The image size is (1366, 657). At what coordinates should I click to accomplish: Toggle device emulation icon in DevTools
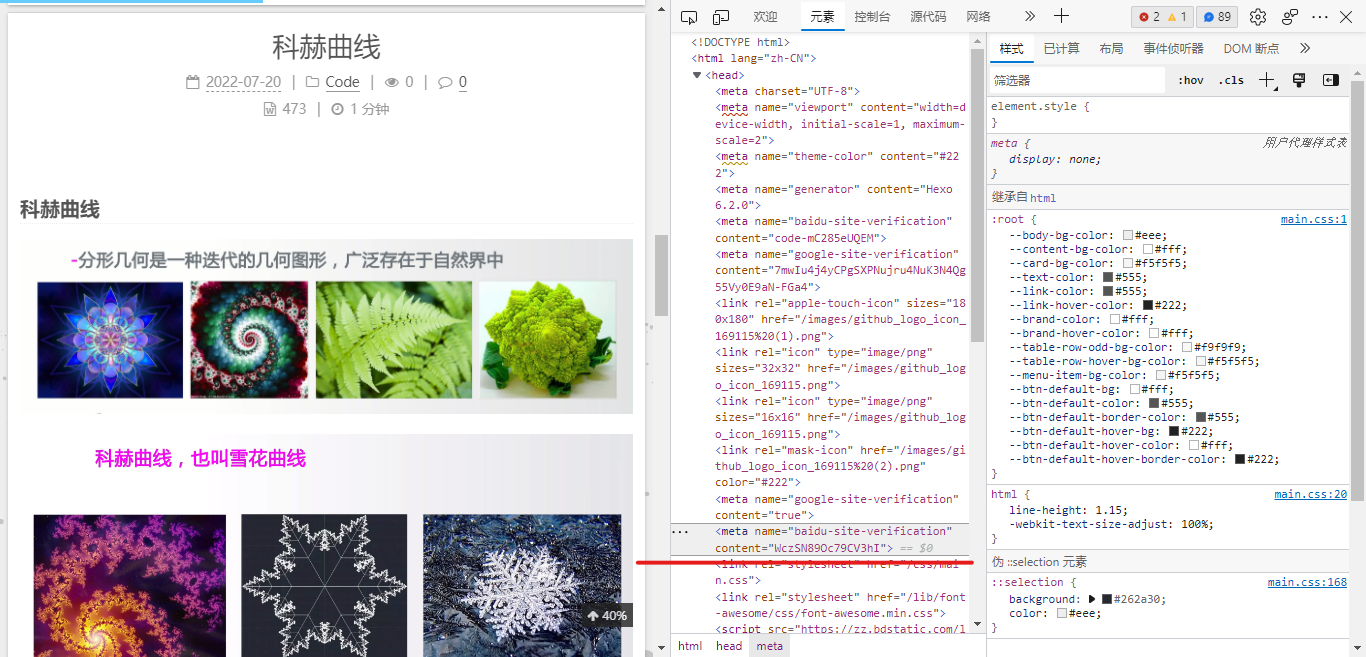coord(721,17)
